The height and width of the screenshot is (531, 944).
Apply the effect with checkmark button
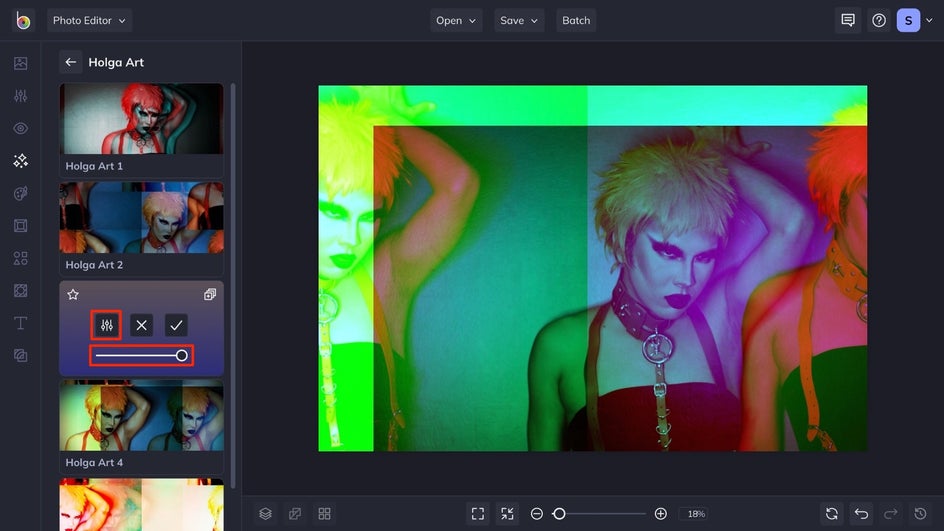tap(176, 326)
